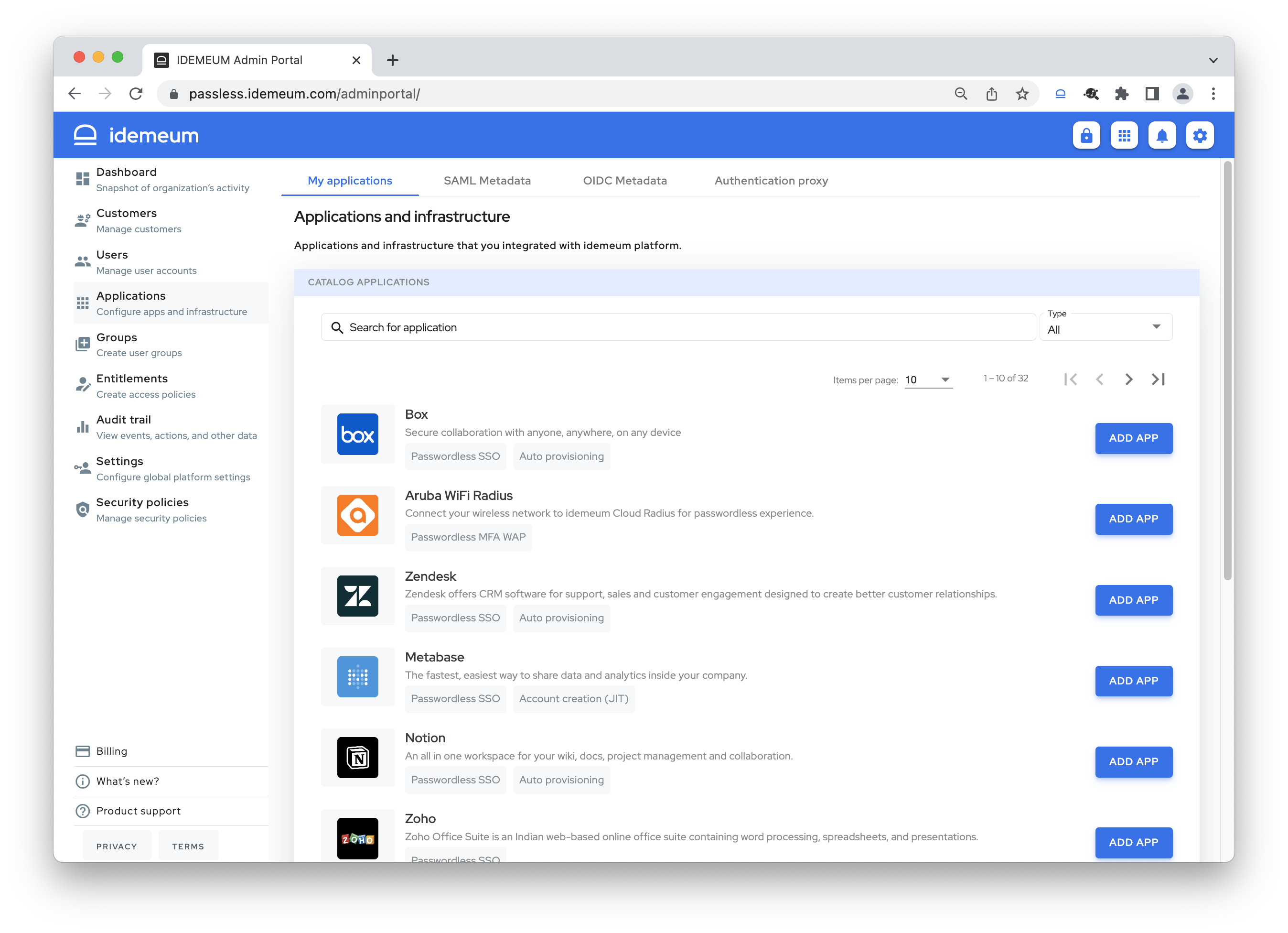
Task: Click the browser back arrow
Action: coord(75,94)
